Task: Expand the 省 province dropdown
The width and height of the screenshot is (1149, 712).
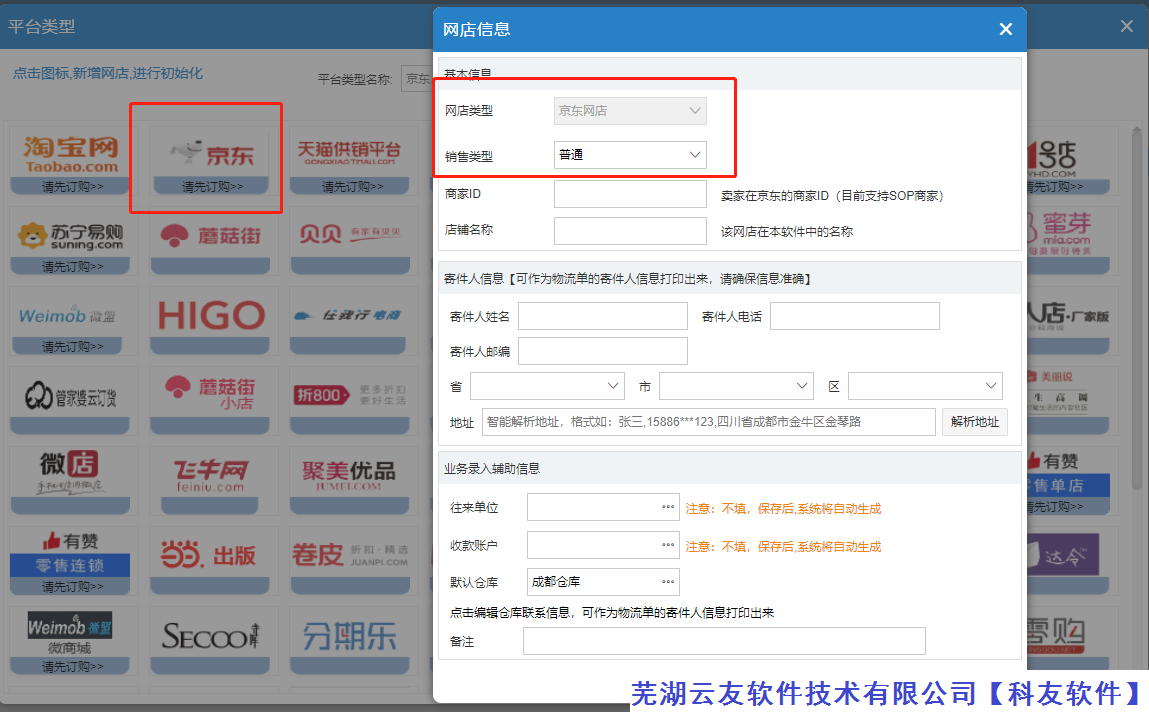Action: point(547,386)
